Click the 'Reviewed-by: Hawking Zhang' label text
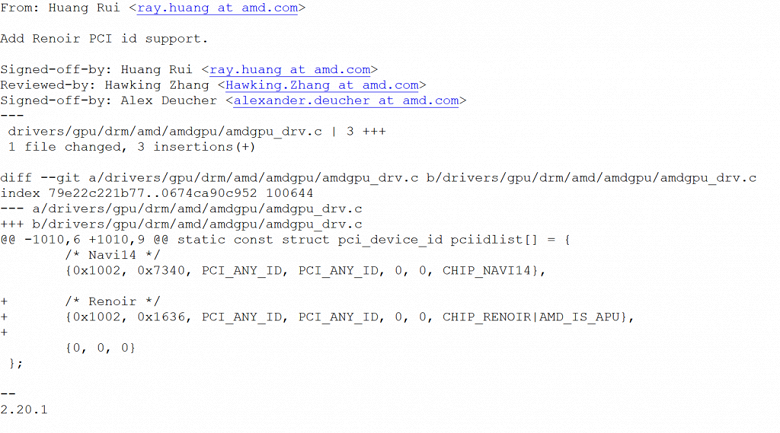 [104, 85]
